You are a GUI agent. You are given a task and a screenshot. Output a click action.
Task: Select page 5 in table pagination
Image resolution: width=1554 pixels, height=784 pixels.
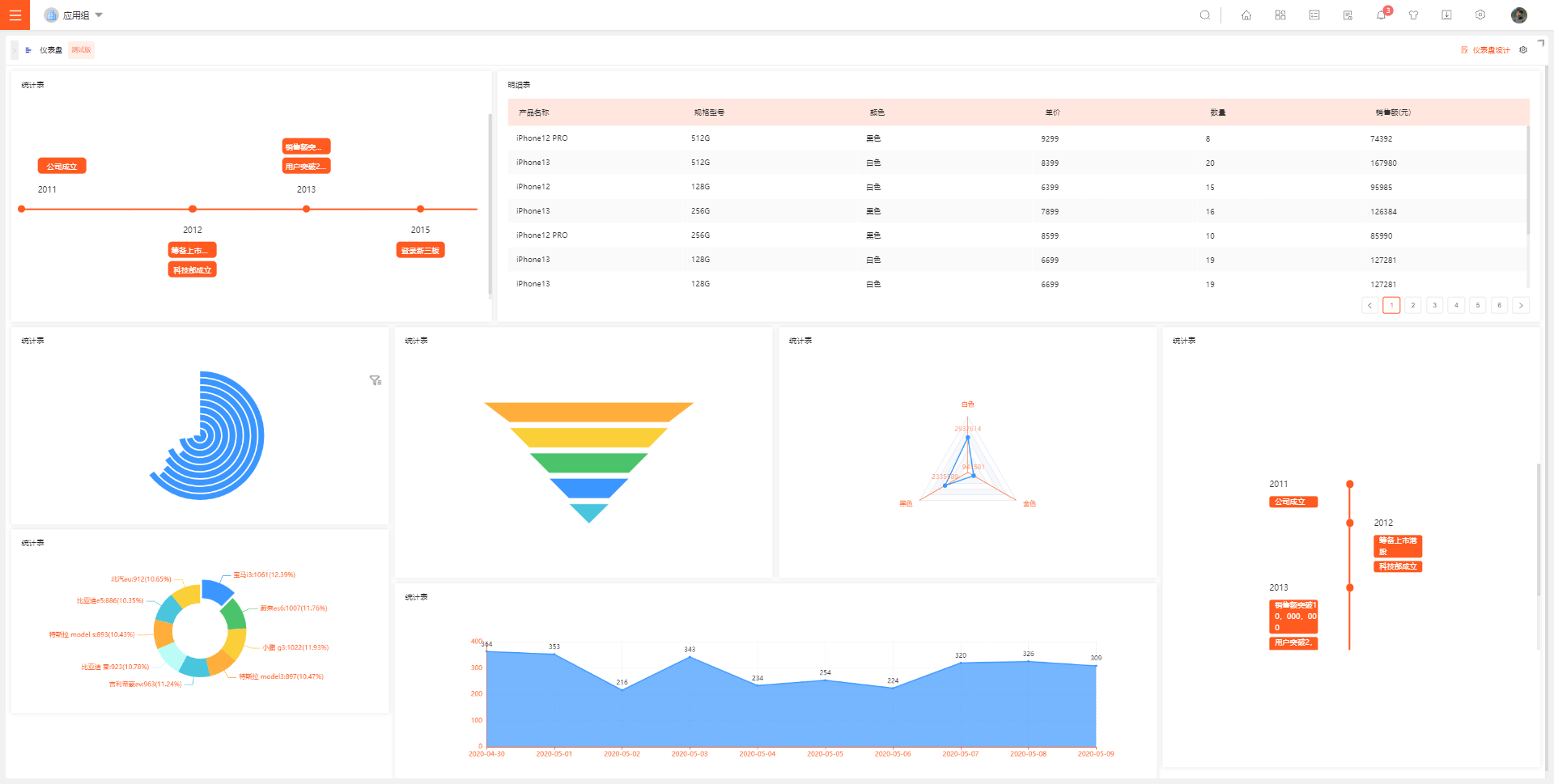point(1478,305)
